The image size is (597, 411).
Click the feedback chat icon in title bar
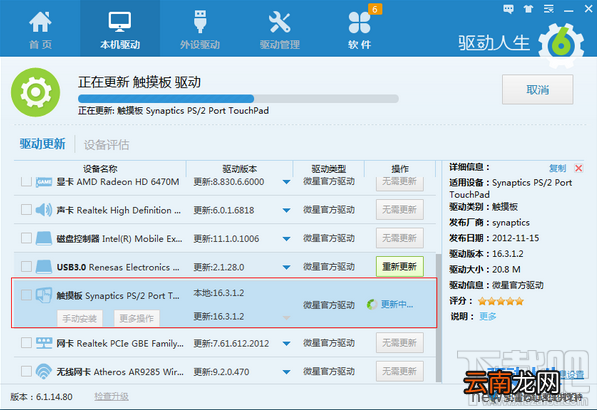508,9
